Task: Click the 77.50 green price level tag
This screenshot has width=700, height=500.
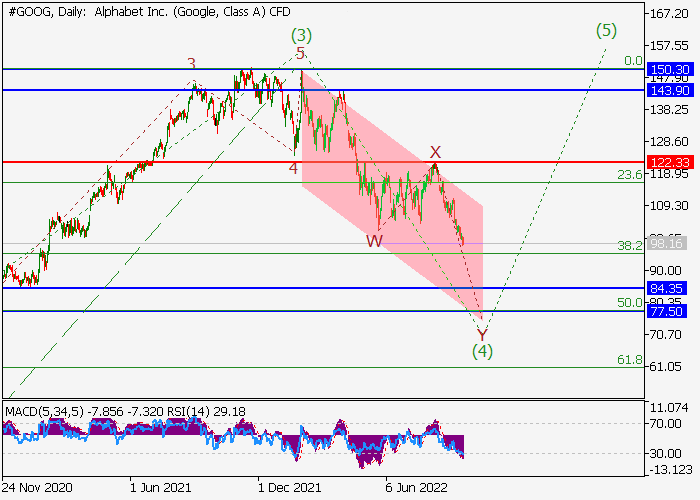Action: point(667,311)
